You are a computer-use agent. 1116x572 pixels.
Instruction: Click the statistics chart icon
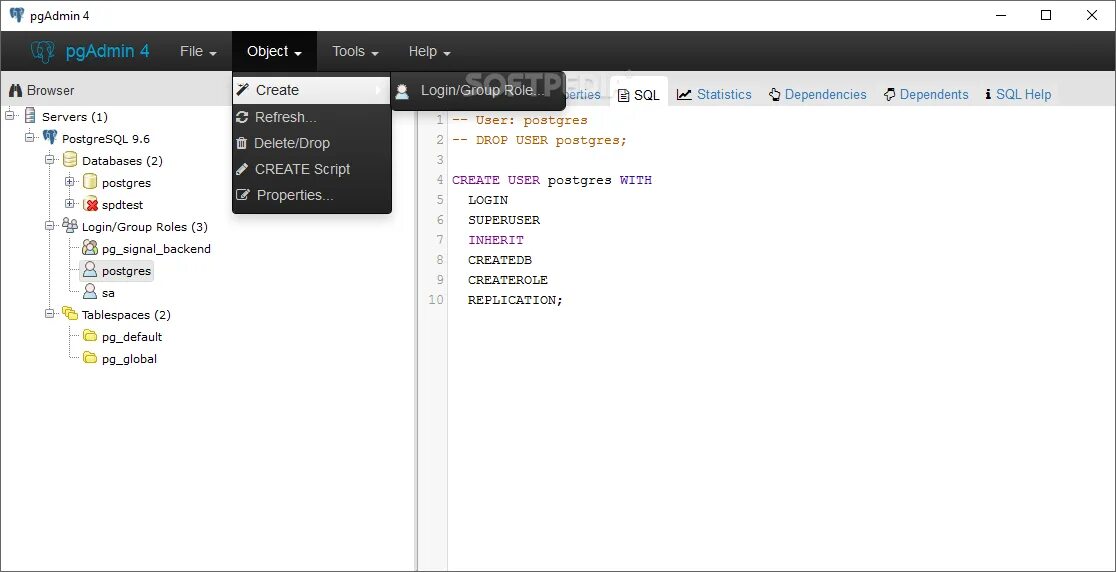click(684, 94)
